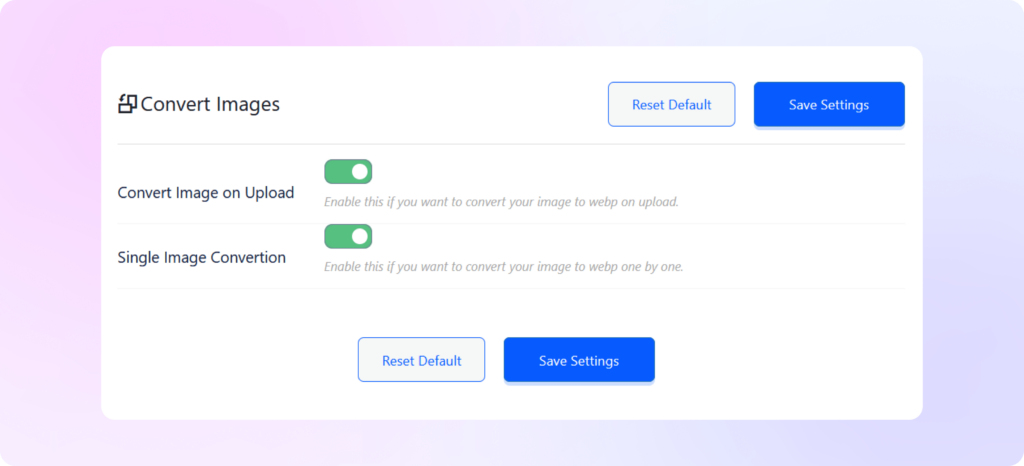Click the divider line under the heading row
The width and height of the screenshot is (1024, 466).
point(511,144)
